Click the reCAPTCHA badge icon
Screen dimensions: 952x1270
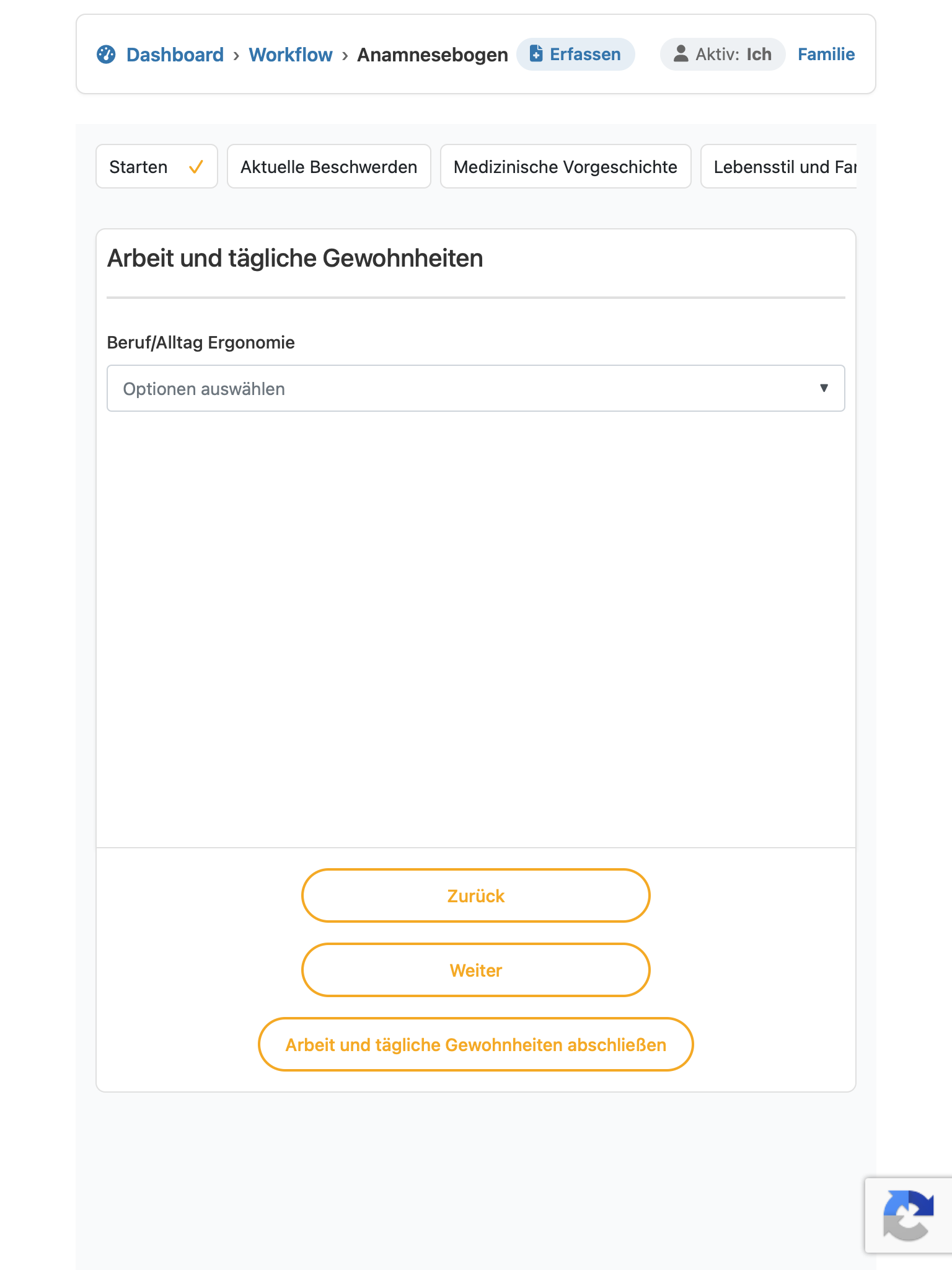(909, 1215)
